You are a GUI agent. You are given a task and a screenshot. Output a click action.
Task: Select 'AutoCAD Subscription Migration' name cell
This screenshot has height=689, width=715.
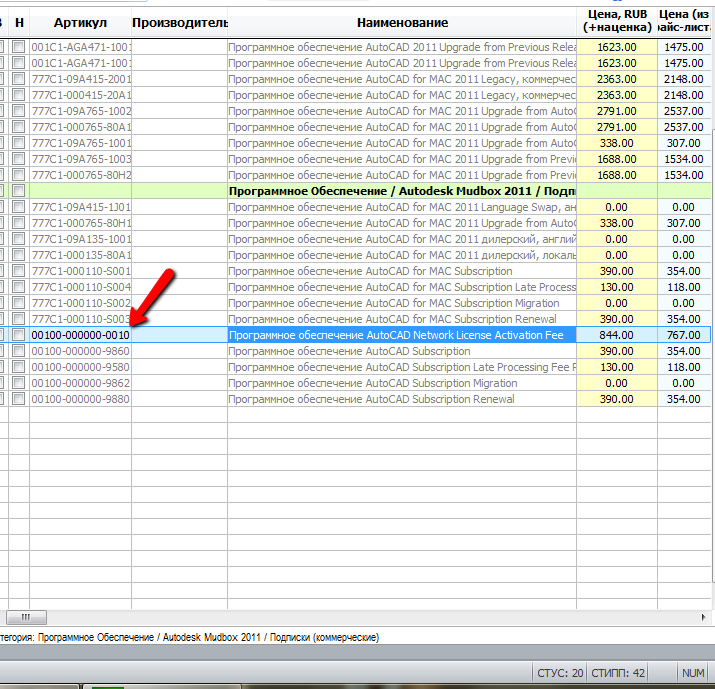point(402,383)
